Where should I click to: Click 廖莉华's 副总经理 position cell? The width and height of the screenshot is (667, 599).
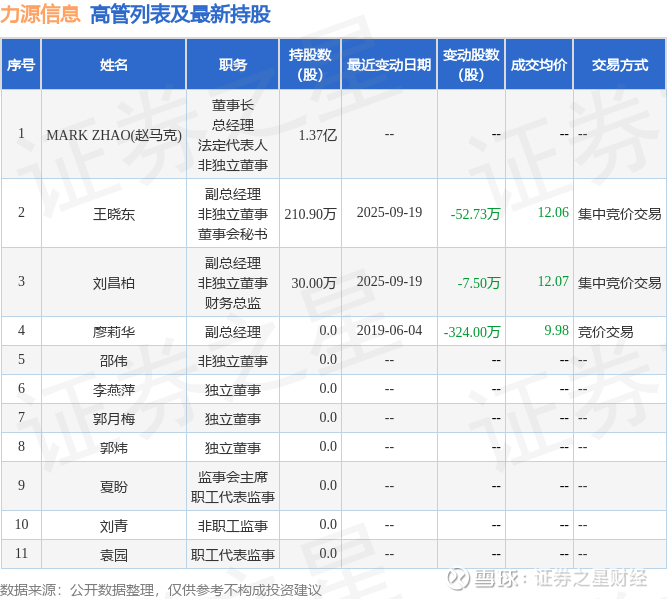[x=233, y=331]
